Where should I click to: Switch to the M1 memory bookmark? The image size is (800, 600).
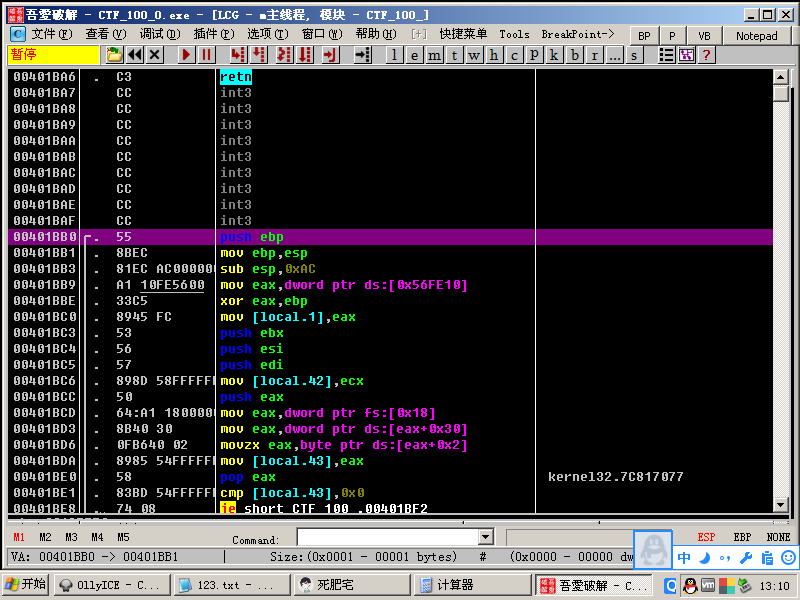click(x=19, y=537)
